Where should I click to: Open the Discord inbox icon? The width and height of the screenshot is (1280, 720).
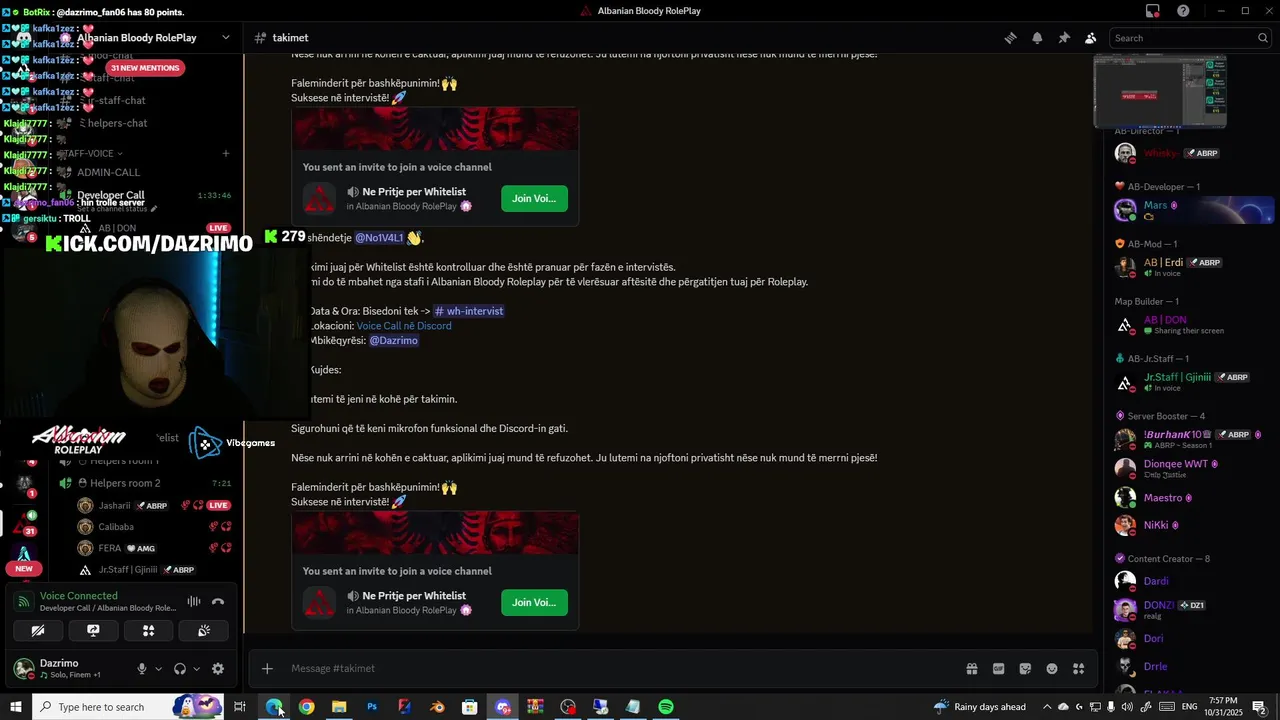tap(1153, 11)
